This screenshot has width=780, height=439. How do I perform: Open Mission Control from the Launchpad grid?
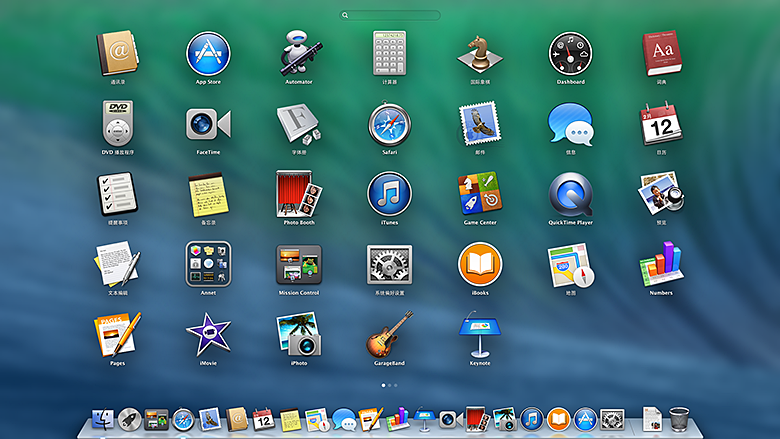point(299,264)
